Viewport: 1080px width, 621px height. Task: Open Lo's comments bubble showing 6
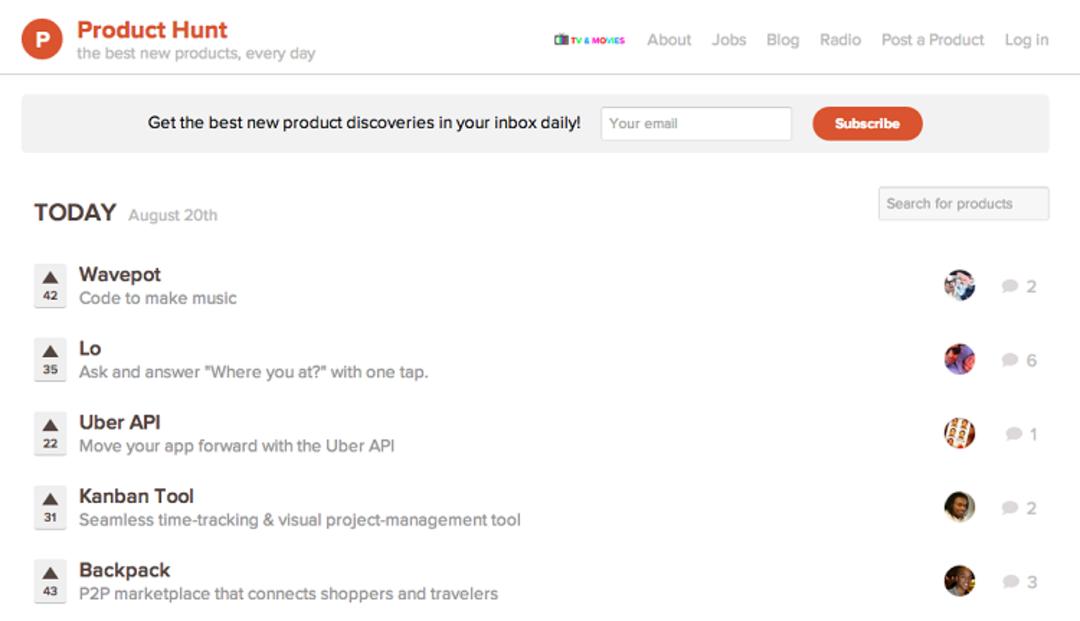click(1019, 360)
